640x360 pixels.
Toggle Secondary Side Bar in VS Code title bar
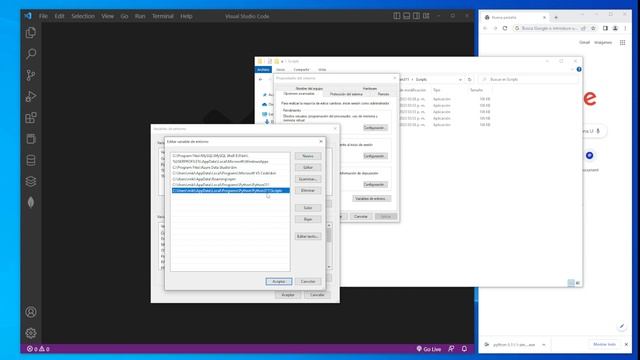tap(416, 16)
